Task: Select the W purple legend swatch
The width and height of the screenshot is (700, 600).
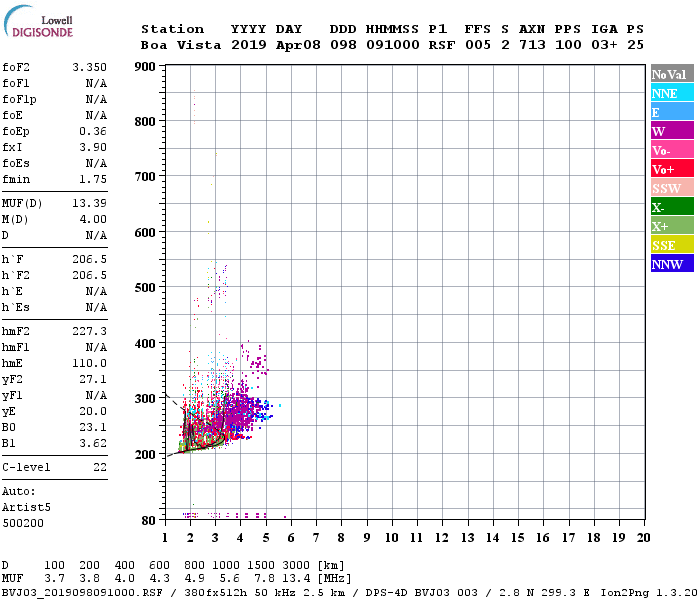Action: [672, 131]
